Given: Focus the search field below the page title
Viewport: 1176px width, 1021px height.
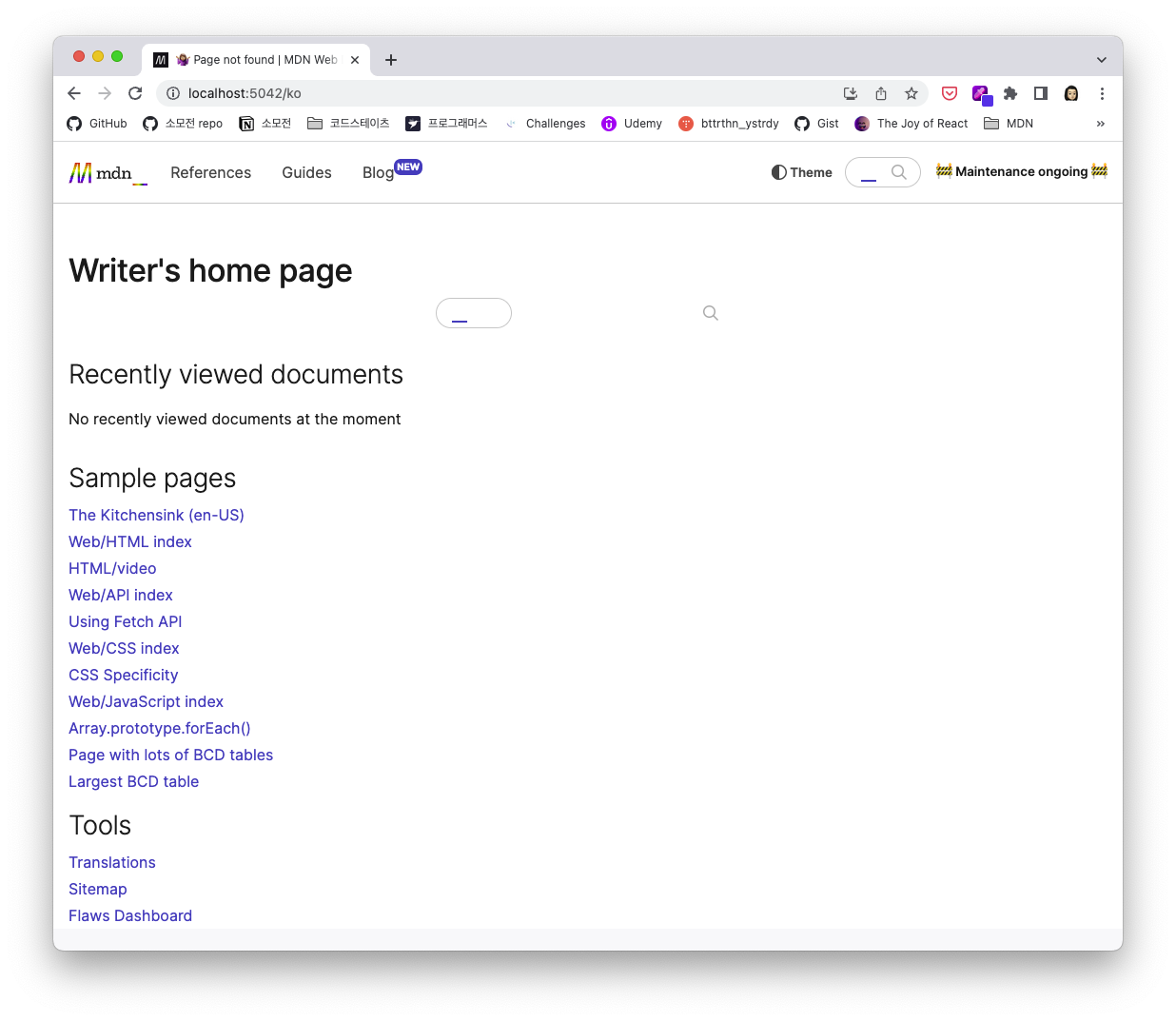Looking at the screenshot, I should click(x=474, y=313).
